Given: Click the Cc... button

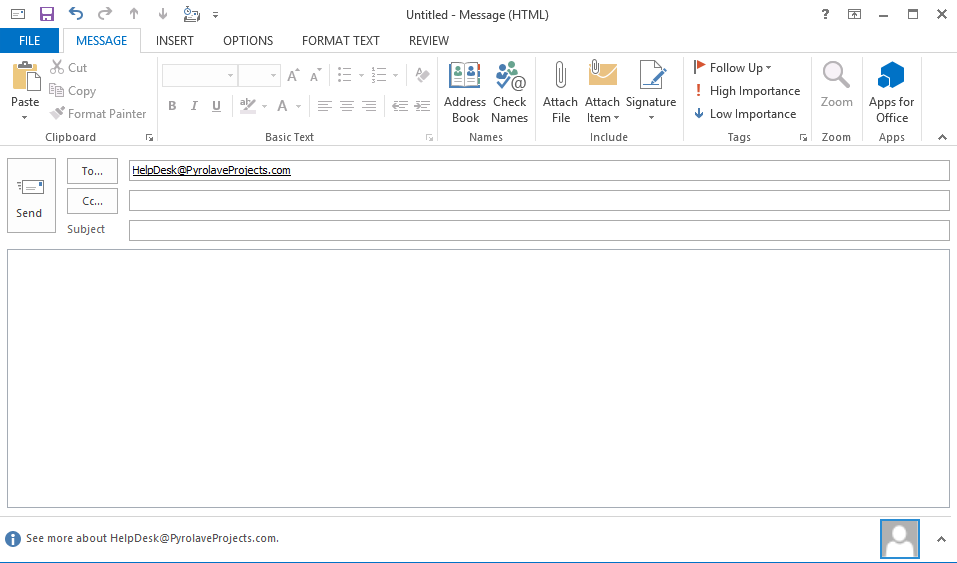Looking at the screenshot, I should (92, 201).
